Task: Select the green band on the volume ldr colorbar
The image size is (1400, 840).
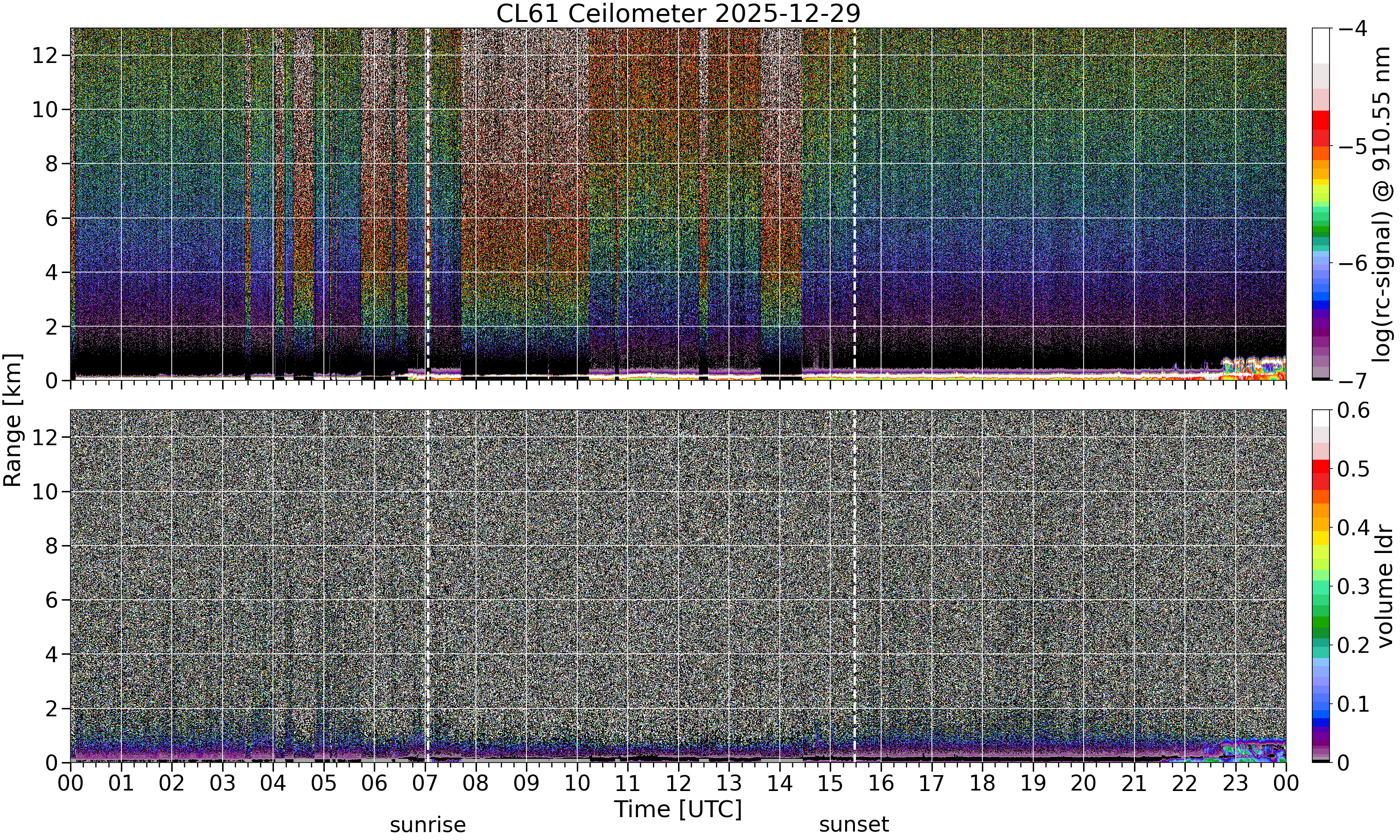Action: click(x=1320, y=627)
